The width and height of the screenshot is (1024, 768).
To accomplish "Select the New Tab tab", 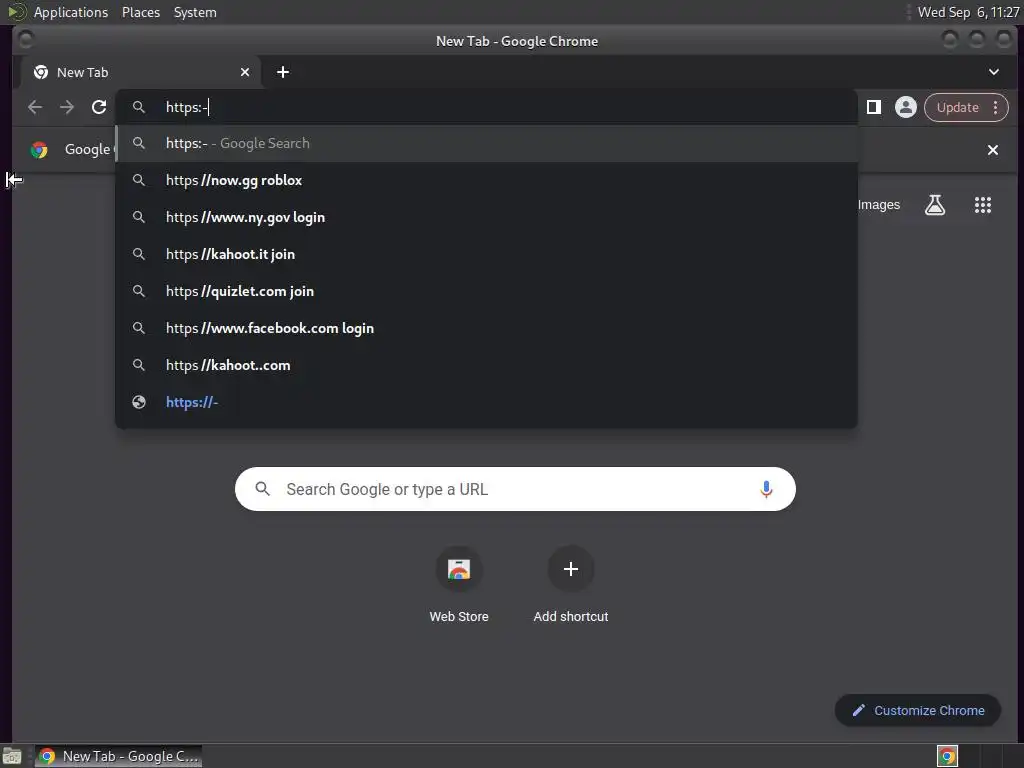I will (141, 72).
